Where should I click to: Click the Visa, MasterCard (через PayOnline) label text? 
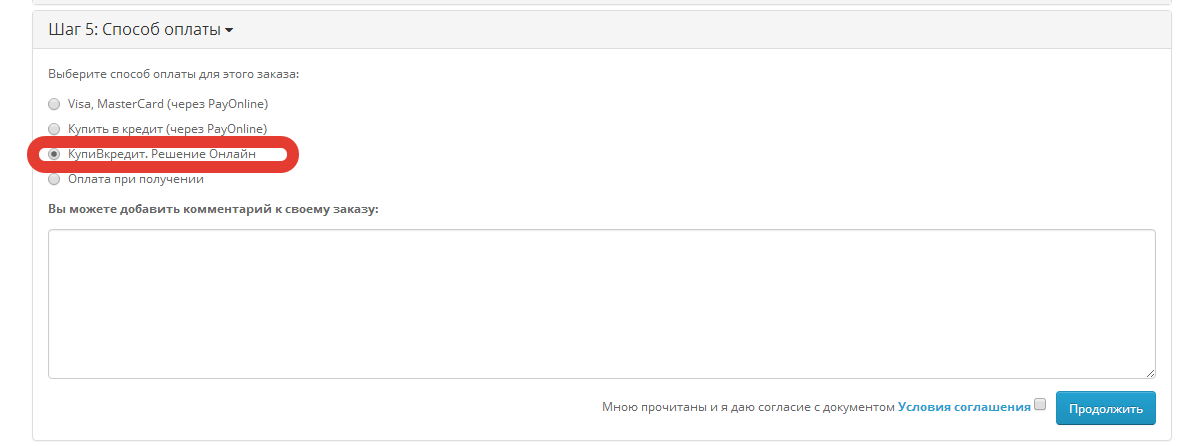(168, 104)
